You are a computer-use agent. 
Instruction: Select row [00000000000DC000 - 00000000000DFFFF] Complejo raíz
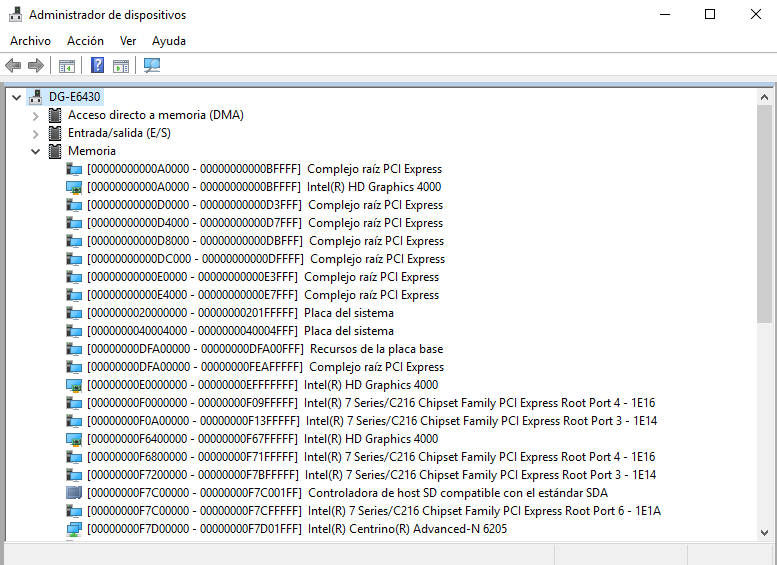click(266, 259)
